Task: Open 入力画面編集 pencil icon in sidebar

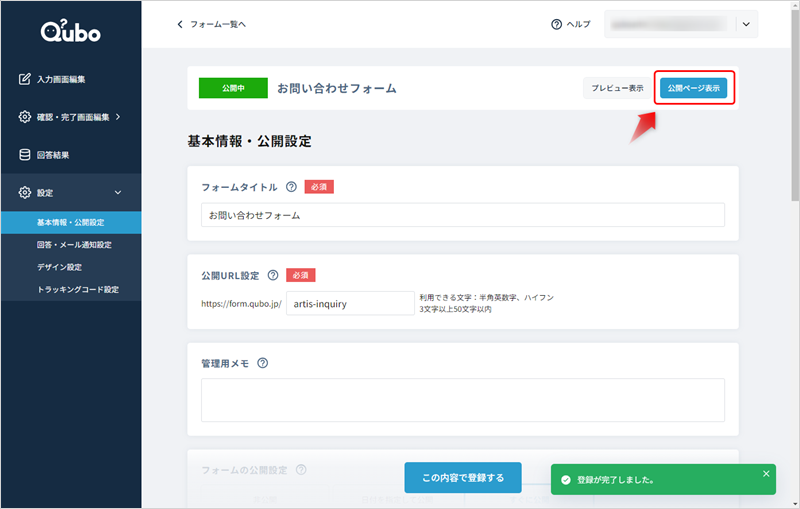Action: [x=24, y=79]
